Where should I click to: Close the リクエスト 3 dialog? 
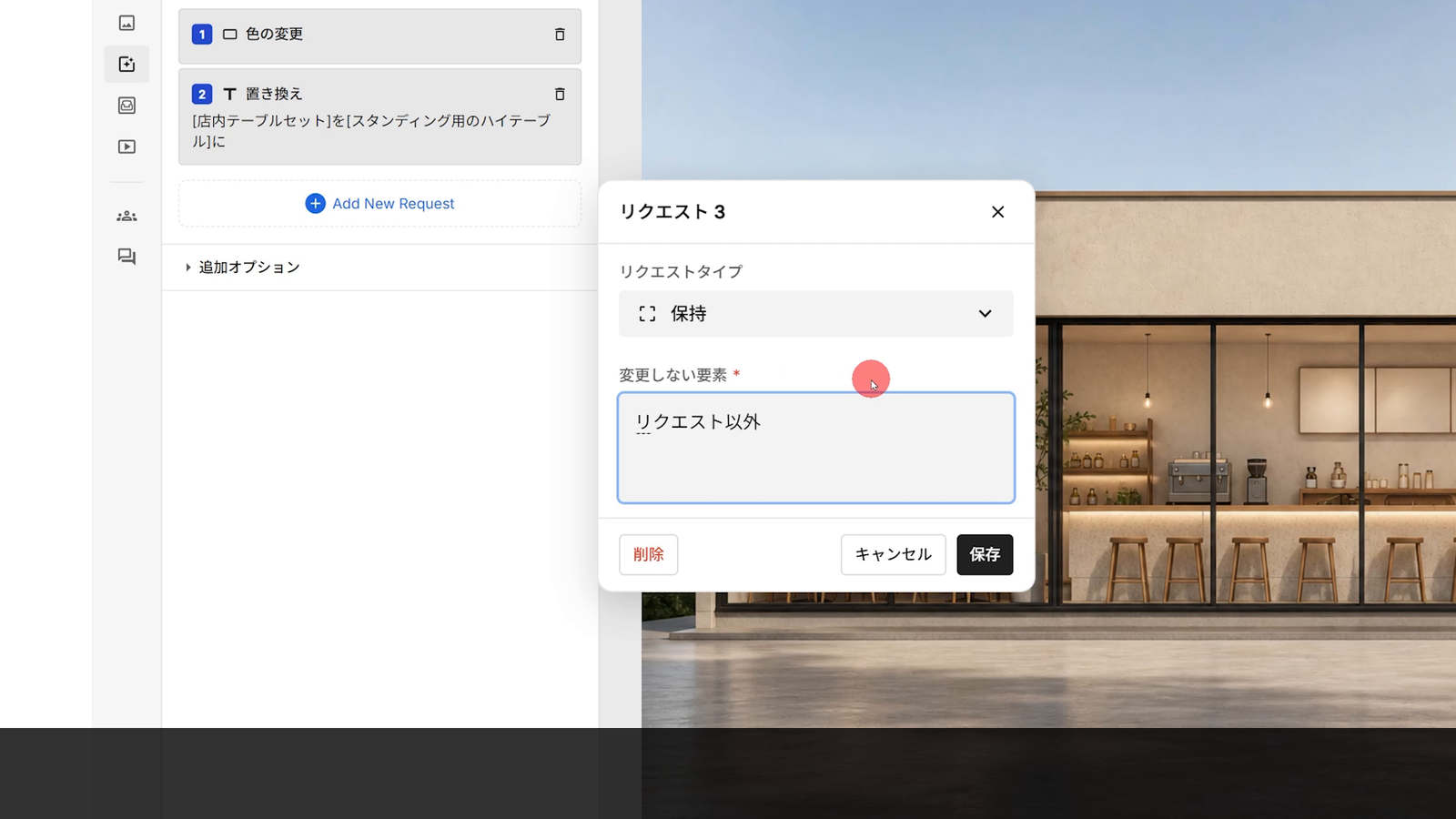tap(997, 212)
